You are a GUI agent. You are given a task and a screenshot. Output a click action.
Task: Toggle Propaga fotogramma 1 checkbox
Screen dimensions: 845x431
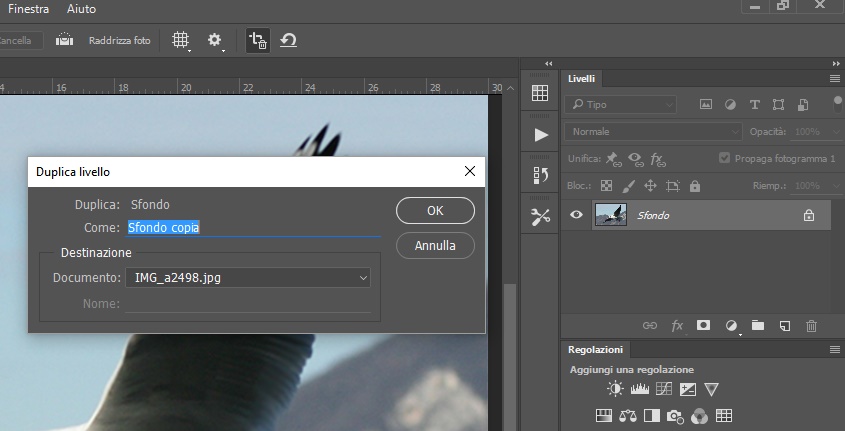coord(725,158)
